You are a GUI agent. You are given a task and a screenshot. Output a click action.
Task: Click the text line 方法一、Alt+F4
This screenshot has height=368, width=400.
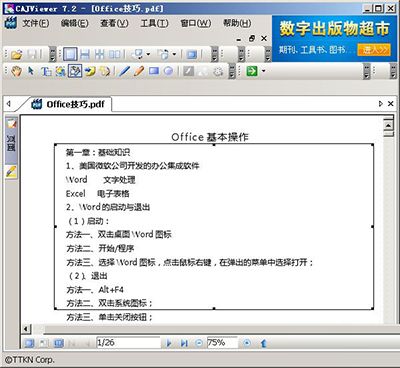[95, 290]
